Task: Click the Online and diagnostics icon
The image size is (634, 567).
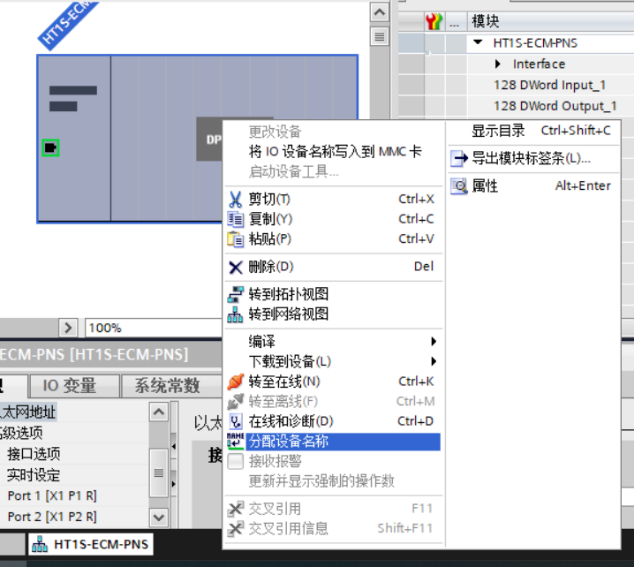Action: [235, 421]
